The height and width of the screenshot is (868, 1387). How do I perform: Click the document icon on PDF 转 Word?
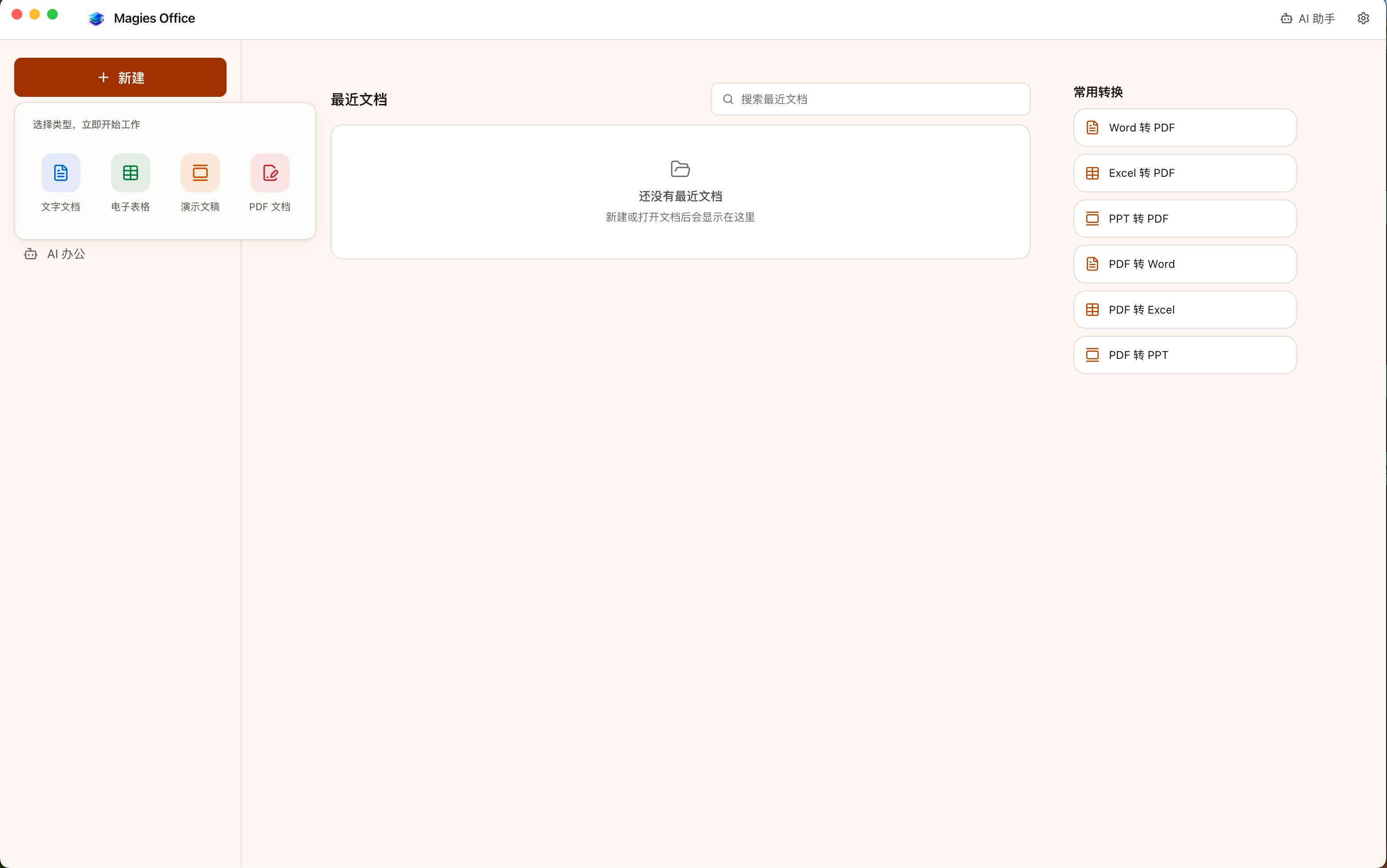pyautogui.click(x=1092, y=264)
